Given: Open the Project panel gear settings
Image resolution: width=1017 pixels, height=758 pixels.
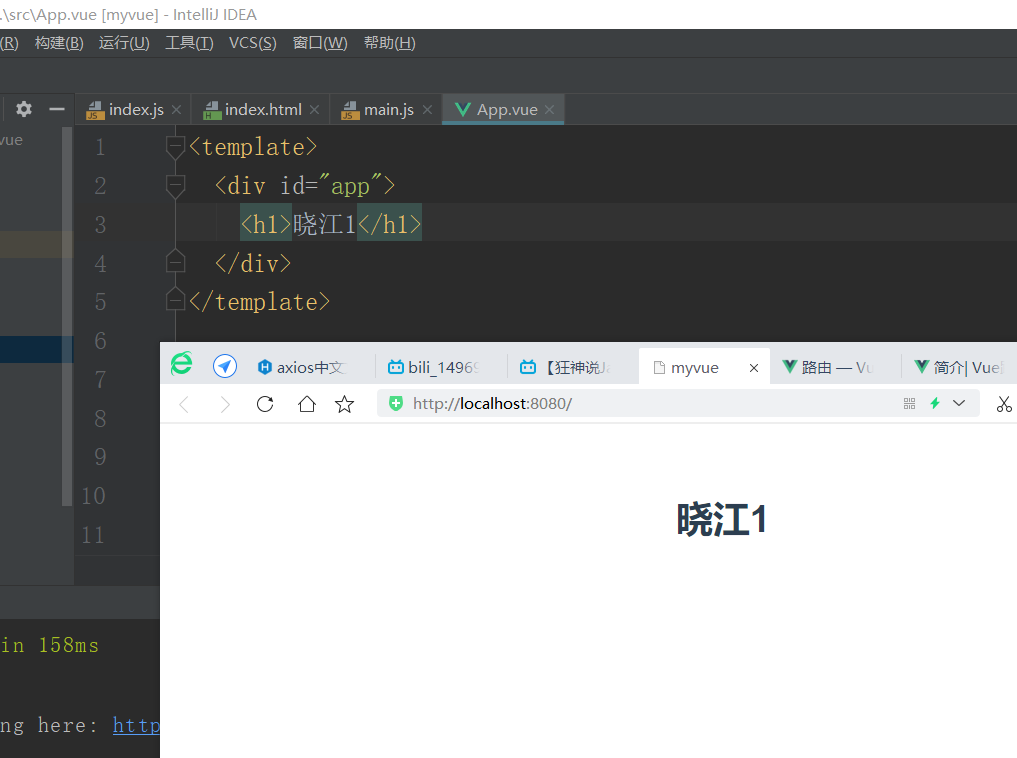Looking at the screenshot, I should coord(24,109).
